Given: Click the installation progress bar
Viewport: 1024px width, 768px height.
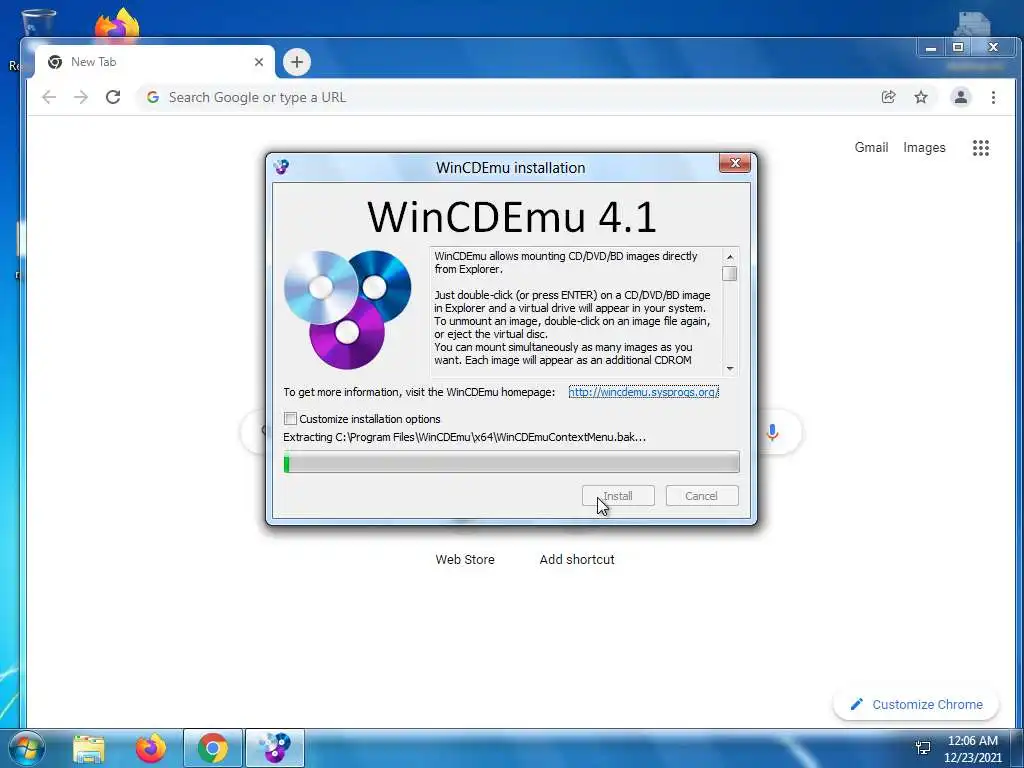Looking at the screenshot, I should [x=511, y=462].
